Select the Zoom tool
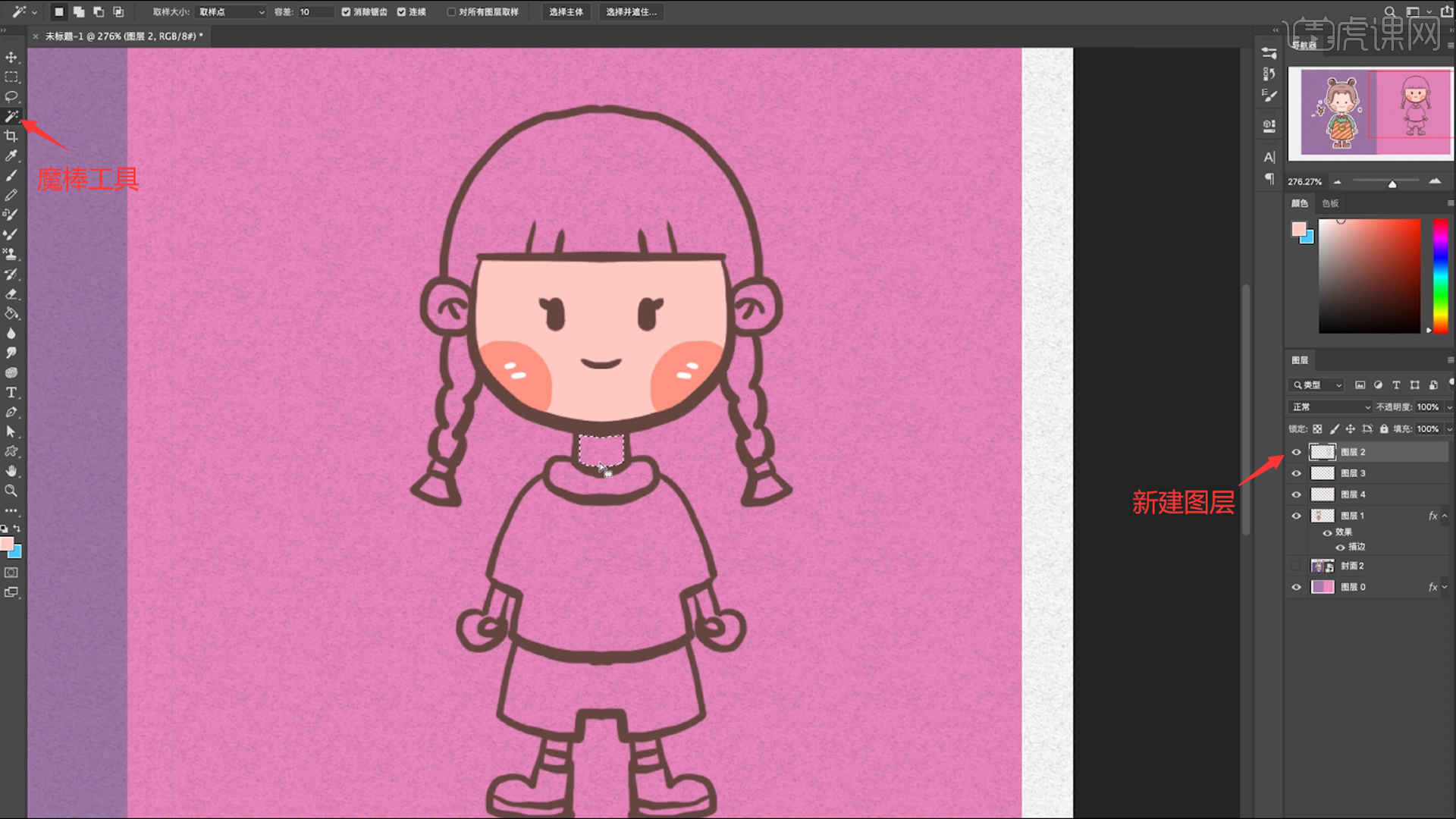The width and height of the screenshot is (1456, 819). [x=11, y=491]
